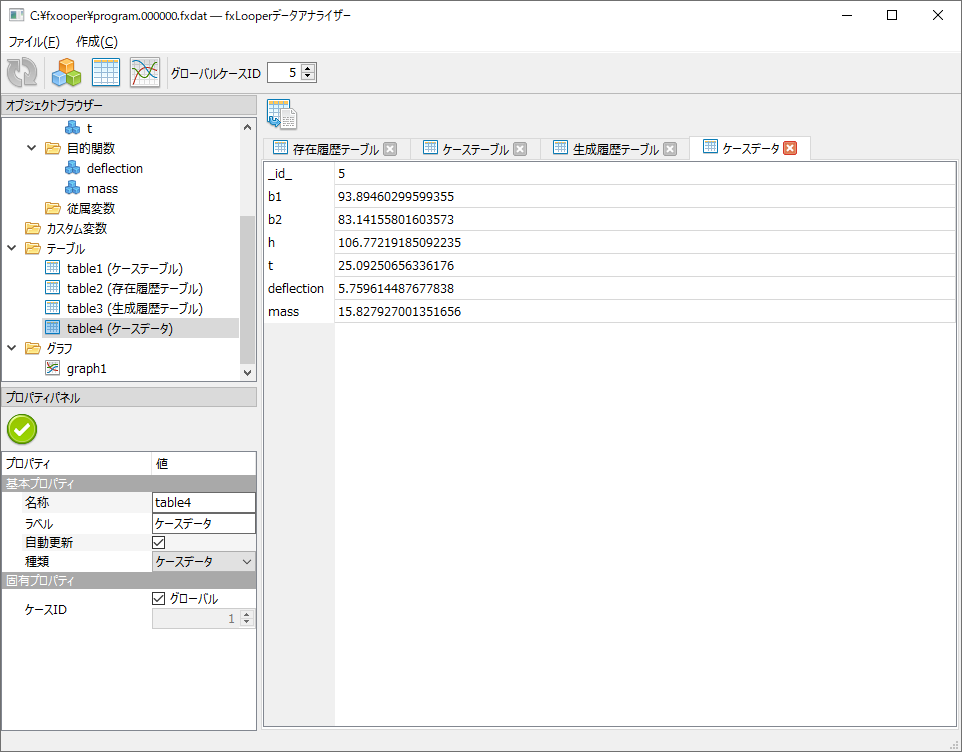Close the 存在履歴テーブル tab
The image size is (962, 752).
coord(390,149)
